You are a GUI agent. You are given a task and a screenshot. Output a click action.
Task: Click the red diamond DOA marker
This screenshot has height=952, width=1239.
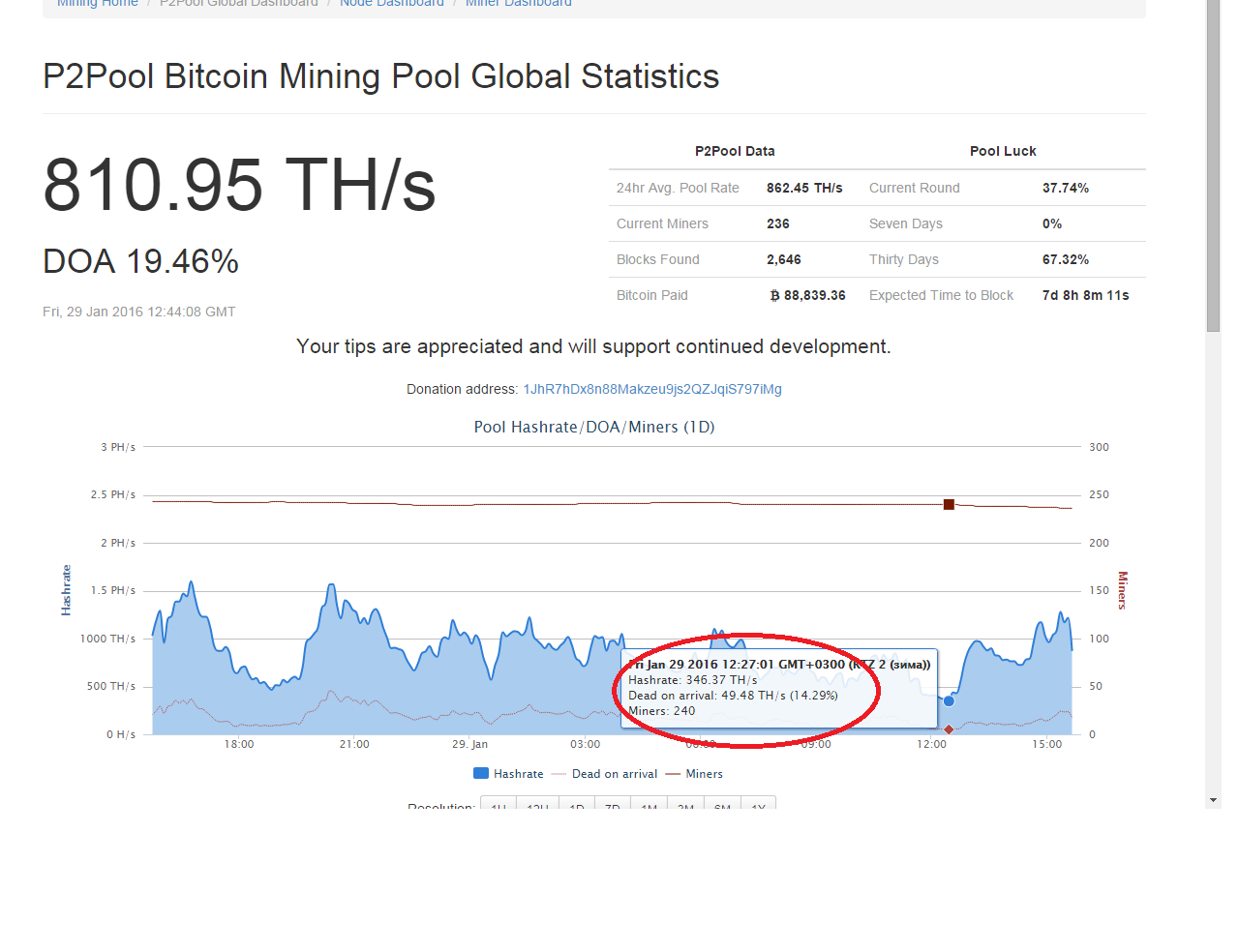click(x=949, y=729)
